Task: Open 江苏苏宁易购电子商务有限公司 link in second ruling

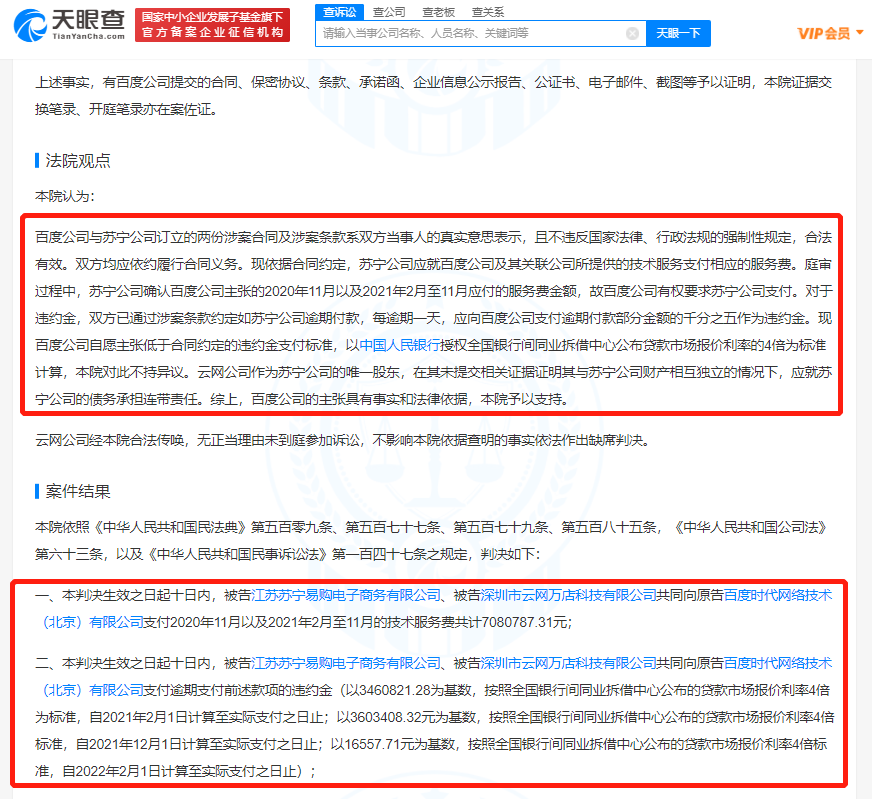Action: coord(346,663)
